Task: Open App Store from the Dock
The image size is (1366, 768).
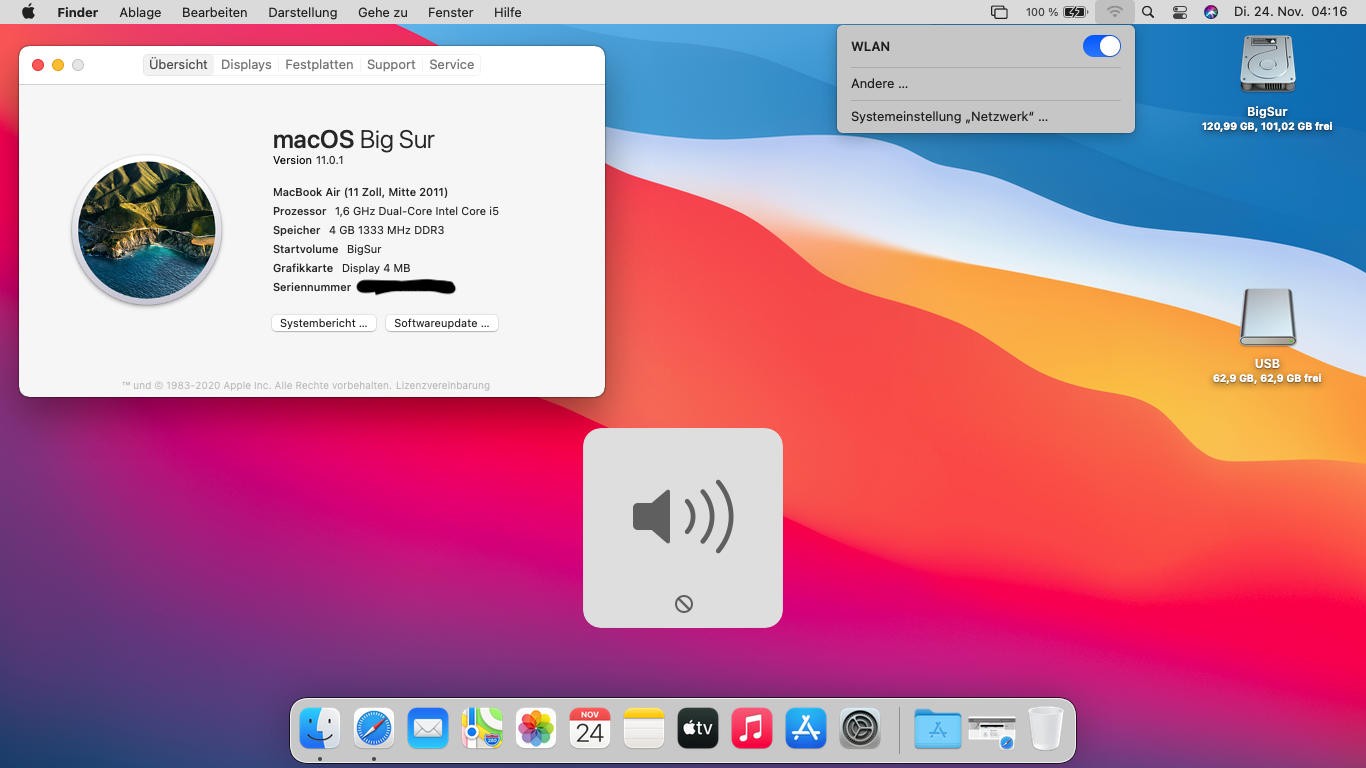Action: pos(806,728)
